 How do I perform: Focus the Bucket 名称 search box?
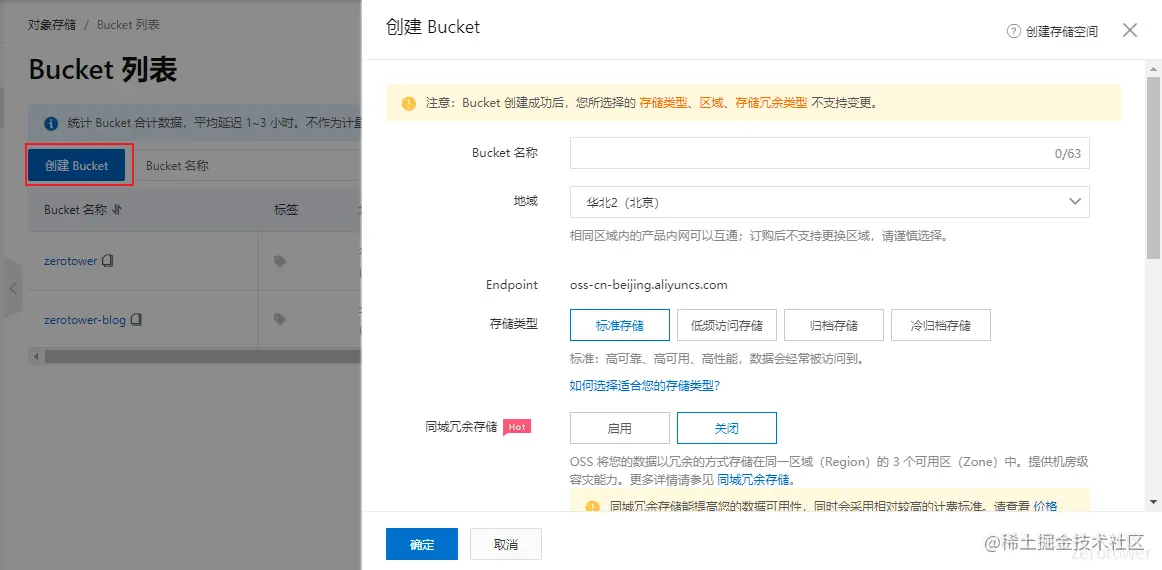[248, 165]
